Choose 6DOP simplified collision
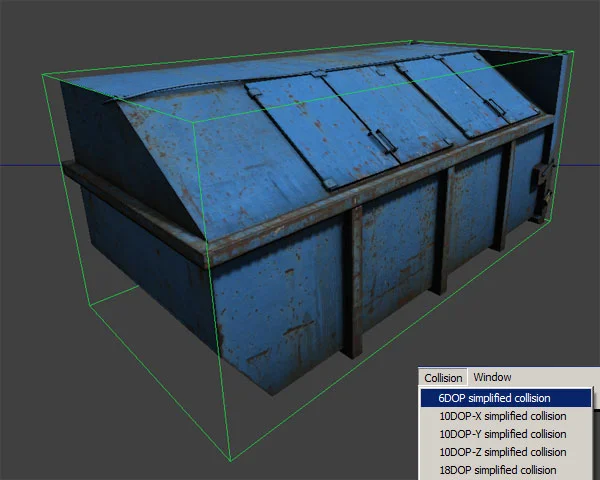 pos(505,398)
